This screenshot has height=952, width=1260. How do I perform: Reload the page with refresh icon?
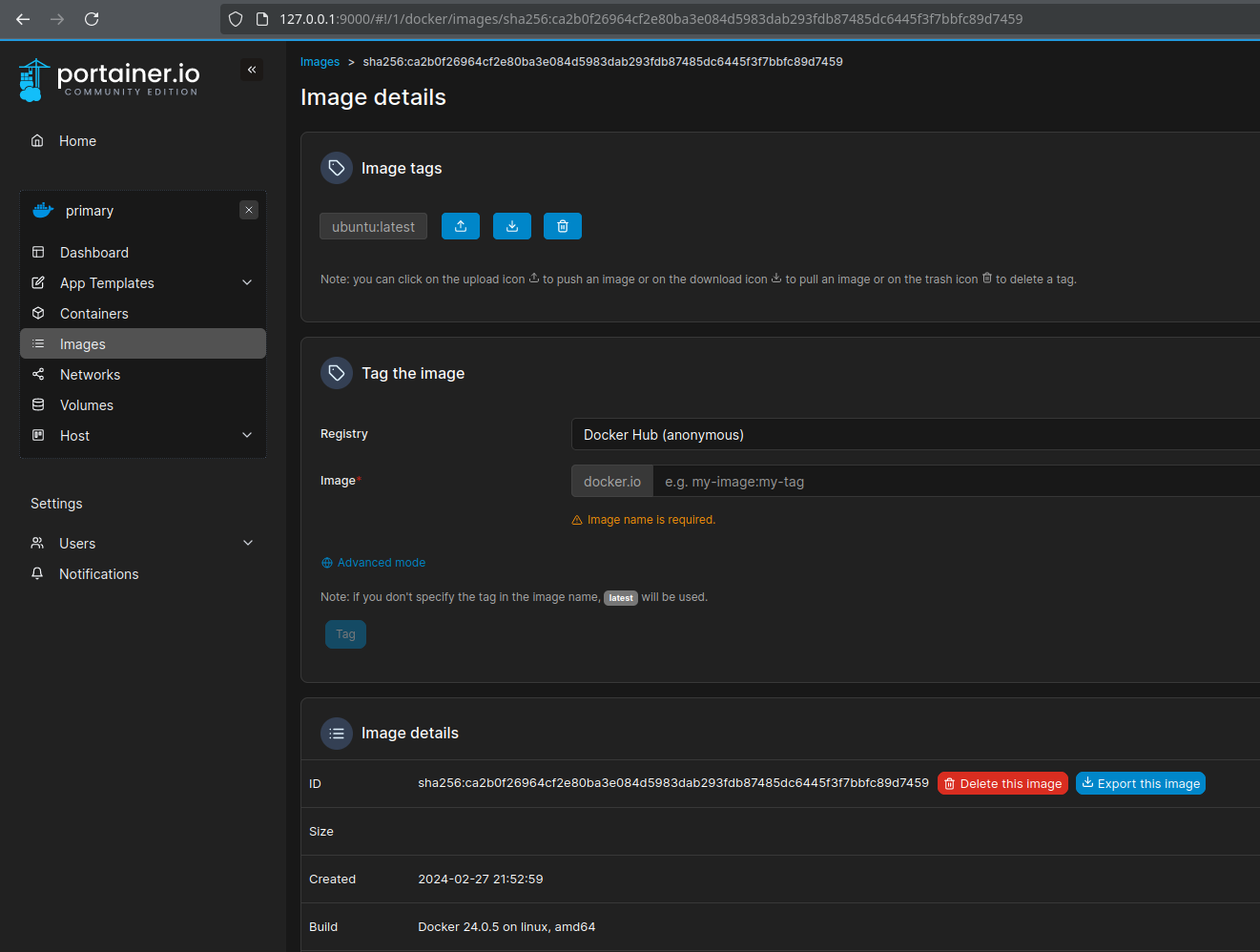[92, 19]
